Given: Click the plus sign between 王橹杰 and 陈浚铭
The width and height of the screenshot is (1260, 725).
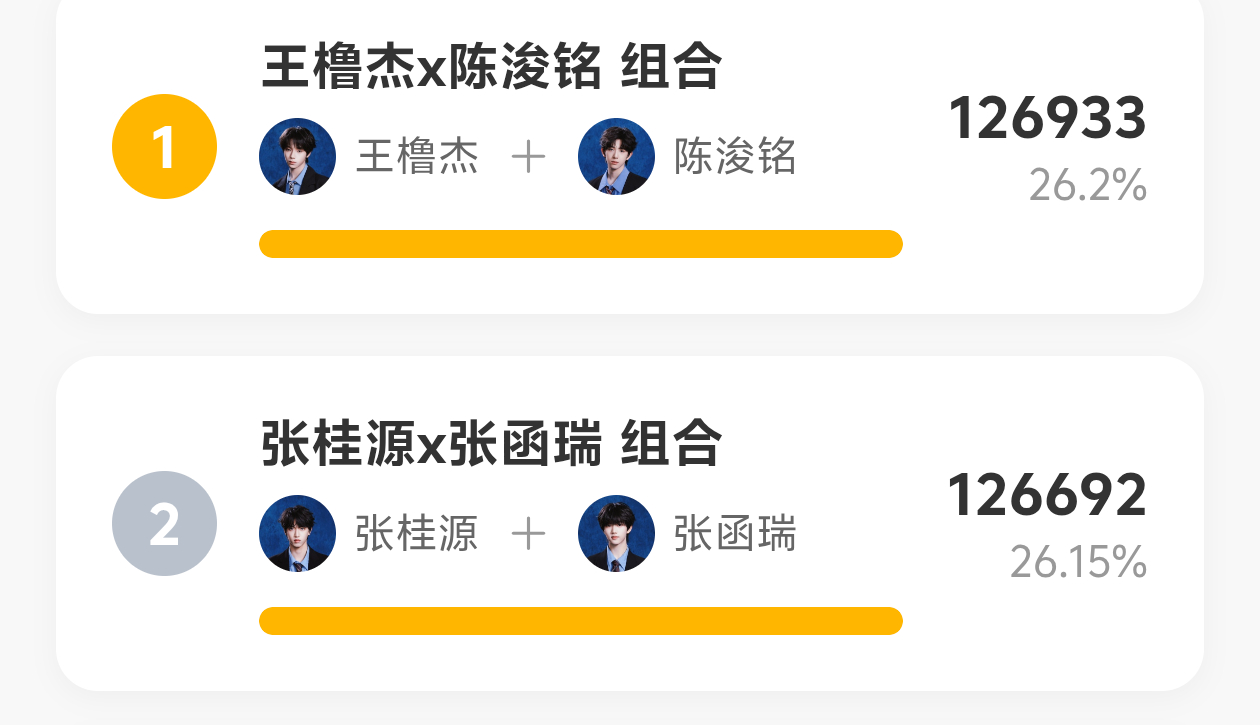Looking at the screenshot, I should click(x=528, y=157).
